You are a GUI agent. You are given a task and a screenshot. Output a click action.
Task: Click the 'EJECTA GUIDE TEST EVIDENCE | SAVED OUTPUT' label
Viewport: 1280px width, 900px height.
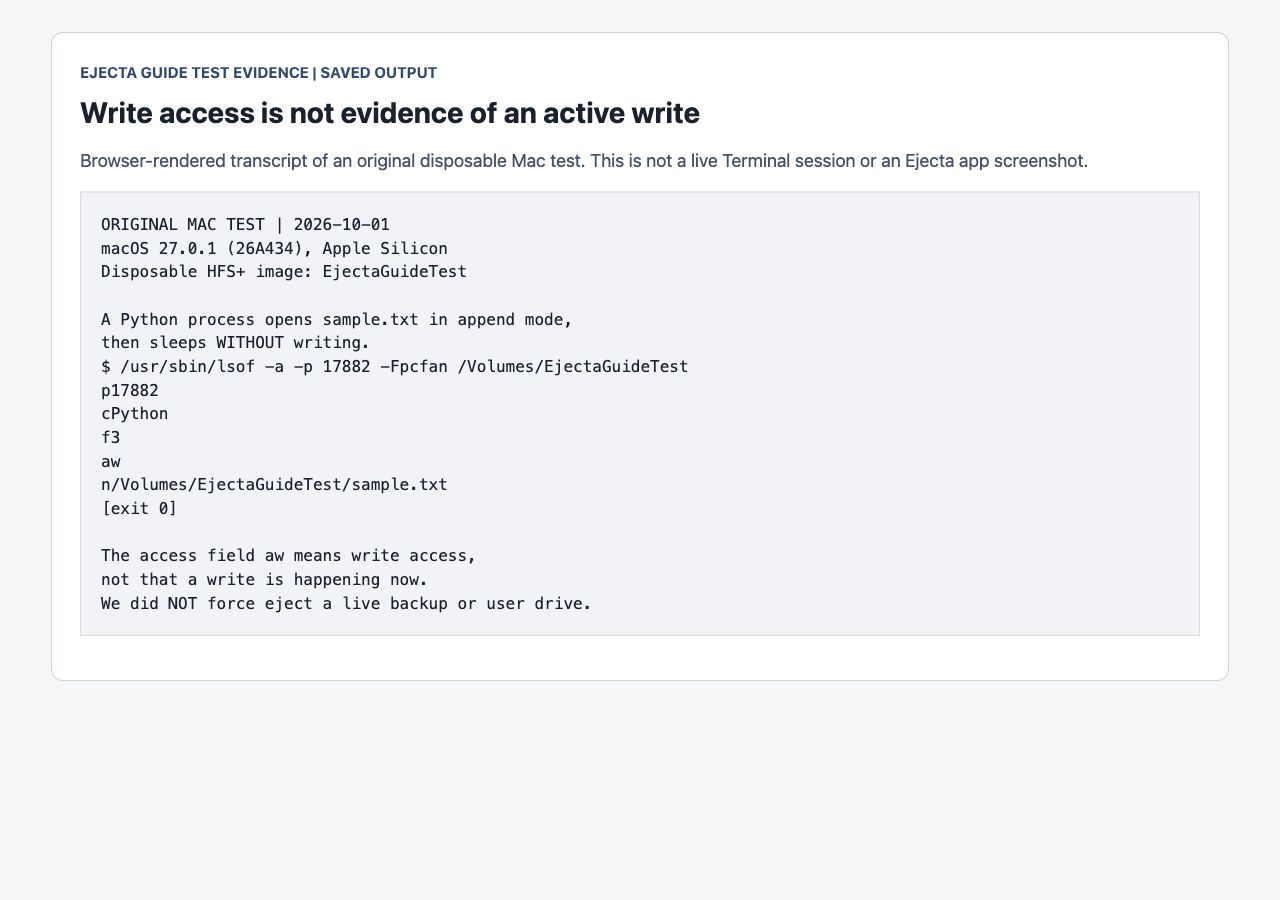click(x=258, y=73)
